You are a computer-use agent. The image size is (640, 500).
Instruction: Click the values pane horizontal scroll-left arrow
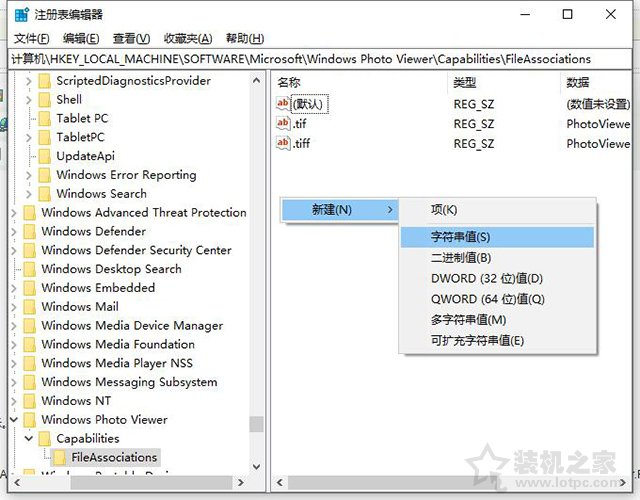(280, 483)
